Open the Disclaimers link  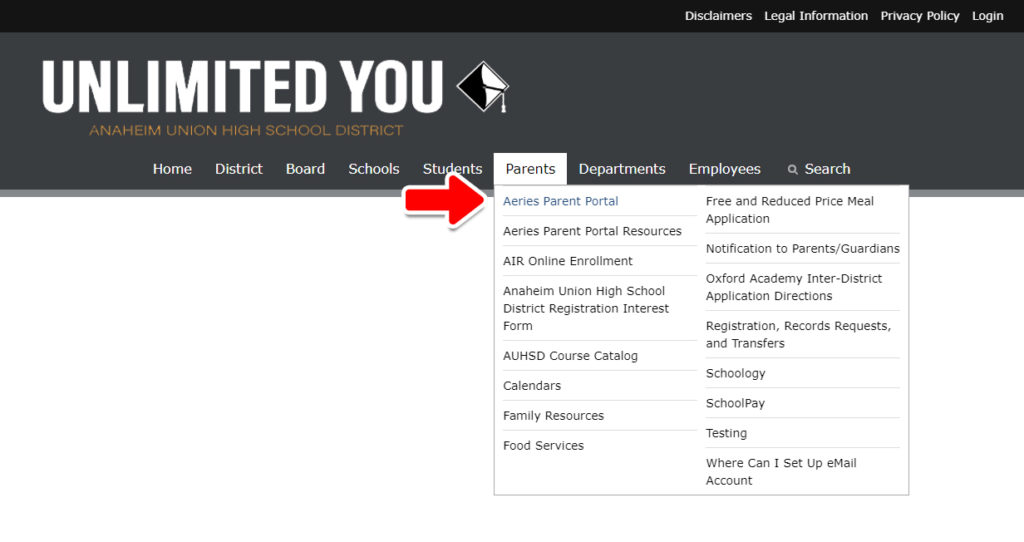coord(718,16)
